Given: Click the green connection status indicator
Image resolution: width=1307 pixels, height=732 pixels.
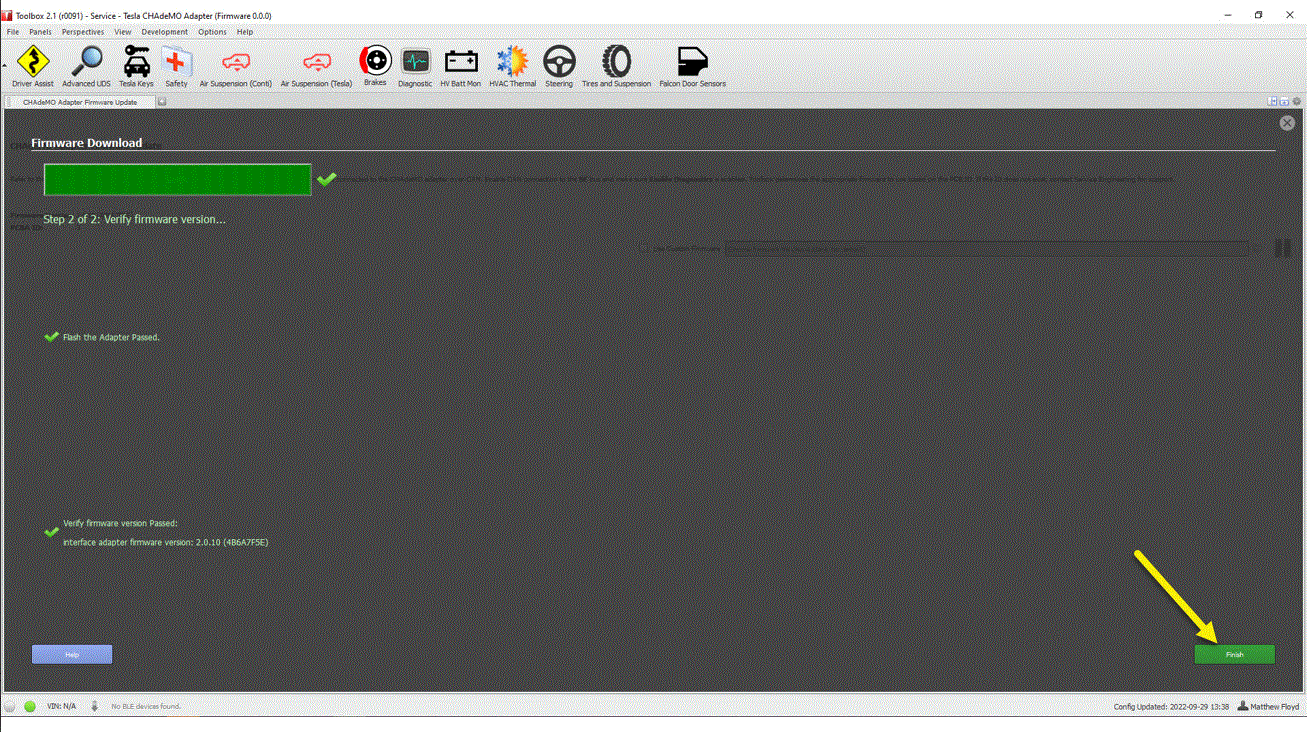Looking at the screenshot, I should [x=30, y=706].
